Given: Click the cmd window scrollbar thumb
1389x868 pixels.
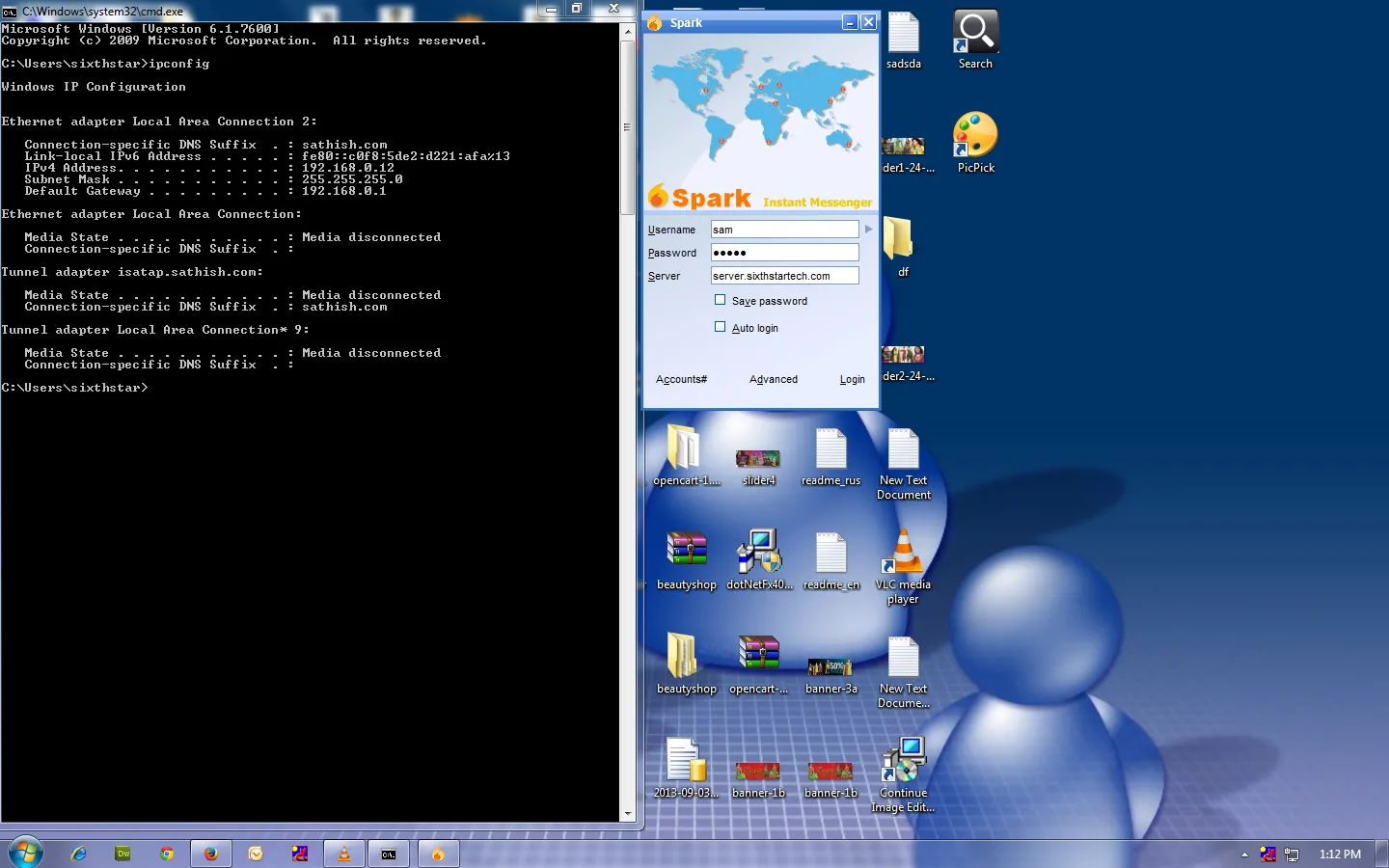Looking at the screenshot, I should pyautogui.click(x=627, y=127).
